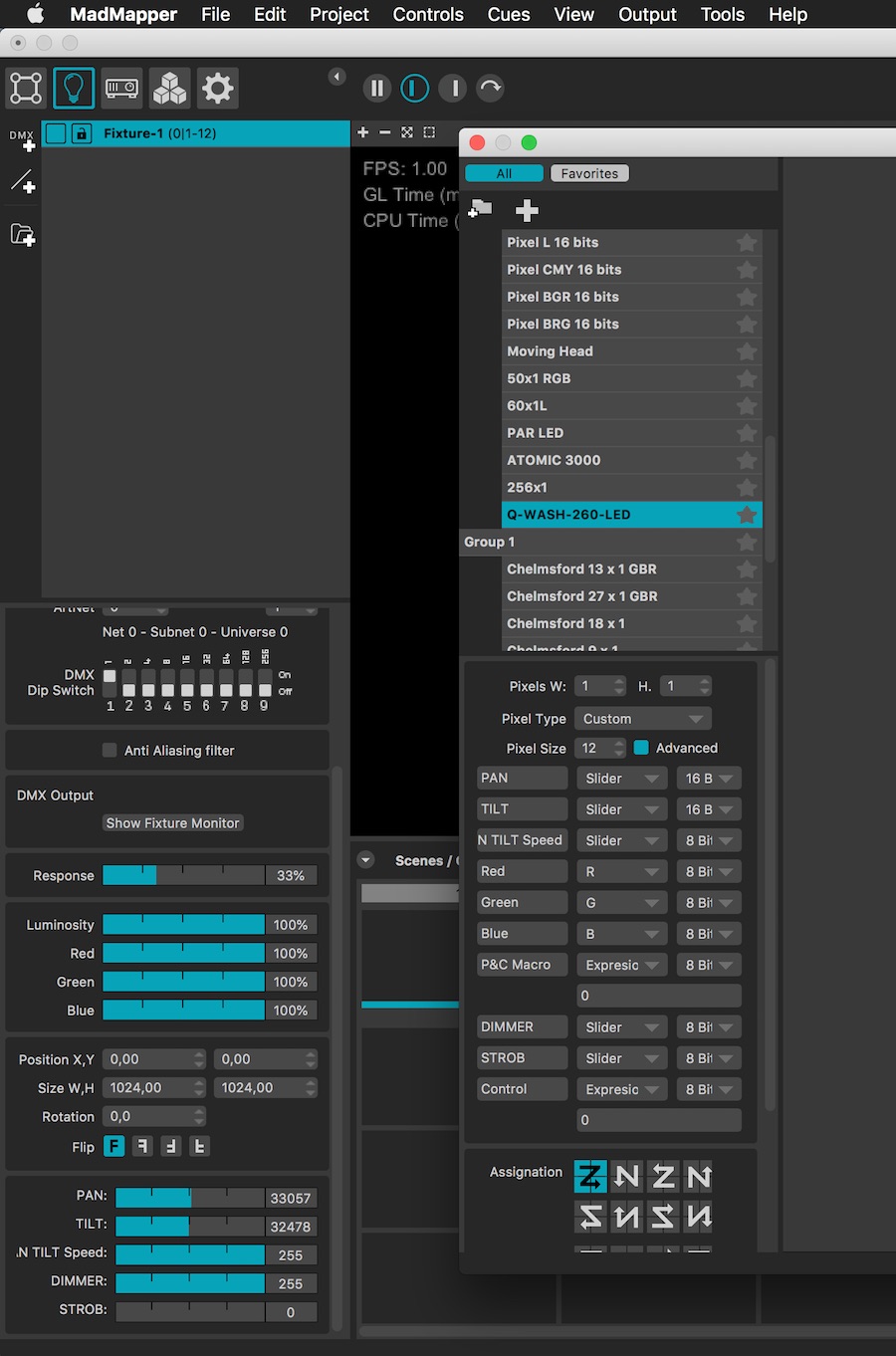Viewport: 896px width, 1356px height.
Task: Select Fixture-1 in fixture list
Action: 195,133
